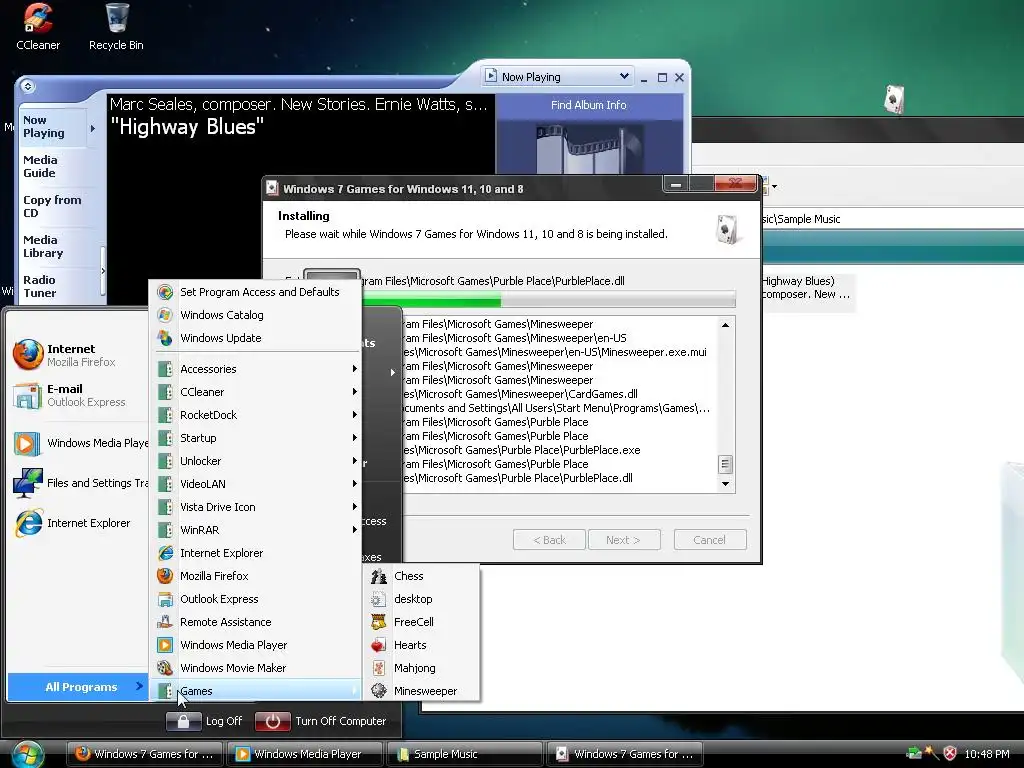Click the taskbar clock showing 10:48 PM
The height and width of the screenshot is (768, 1024).
coord(987,754)
